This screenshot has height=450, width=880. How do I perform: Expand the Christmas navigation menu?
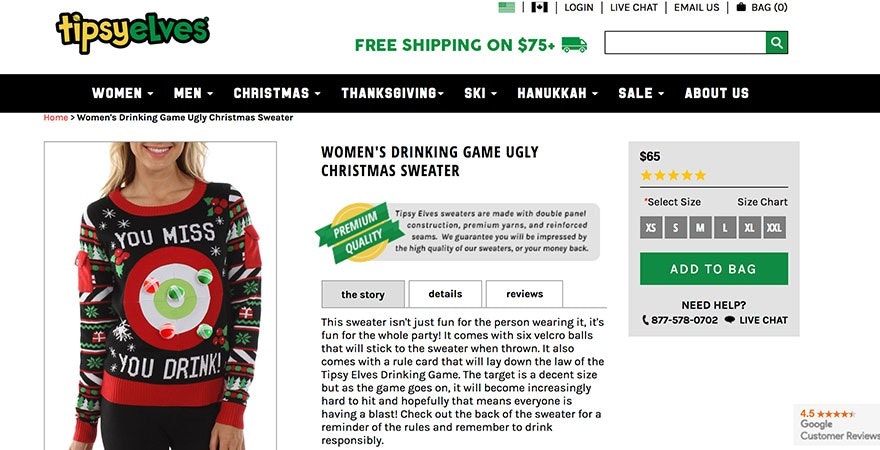[277, 93]
